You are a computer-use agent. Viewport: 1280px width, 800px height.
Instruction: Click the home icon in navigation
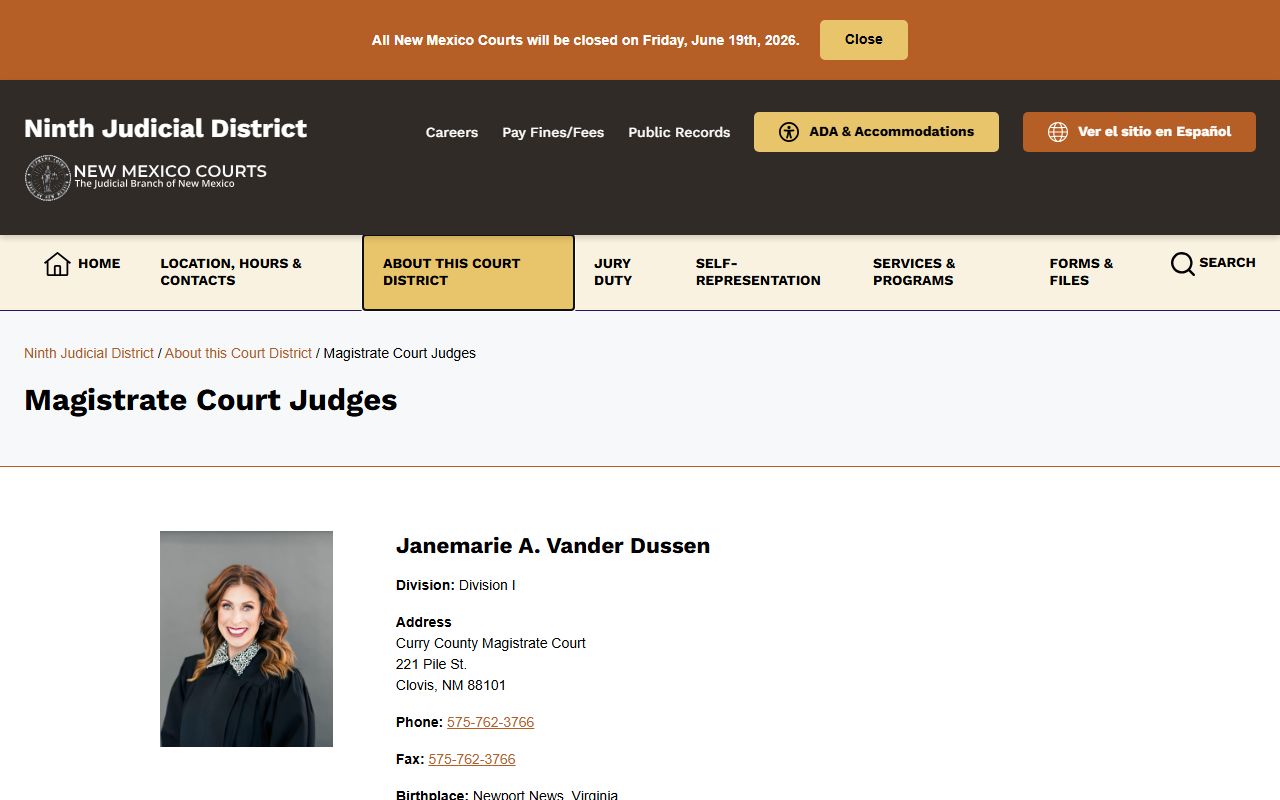click(x=57, y=264)
